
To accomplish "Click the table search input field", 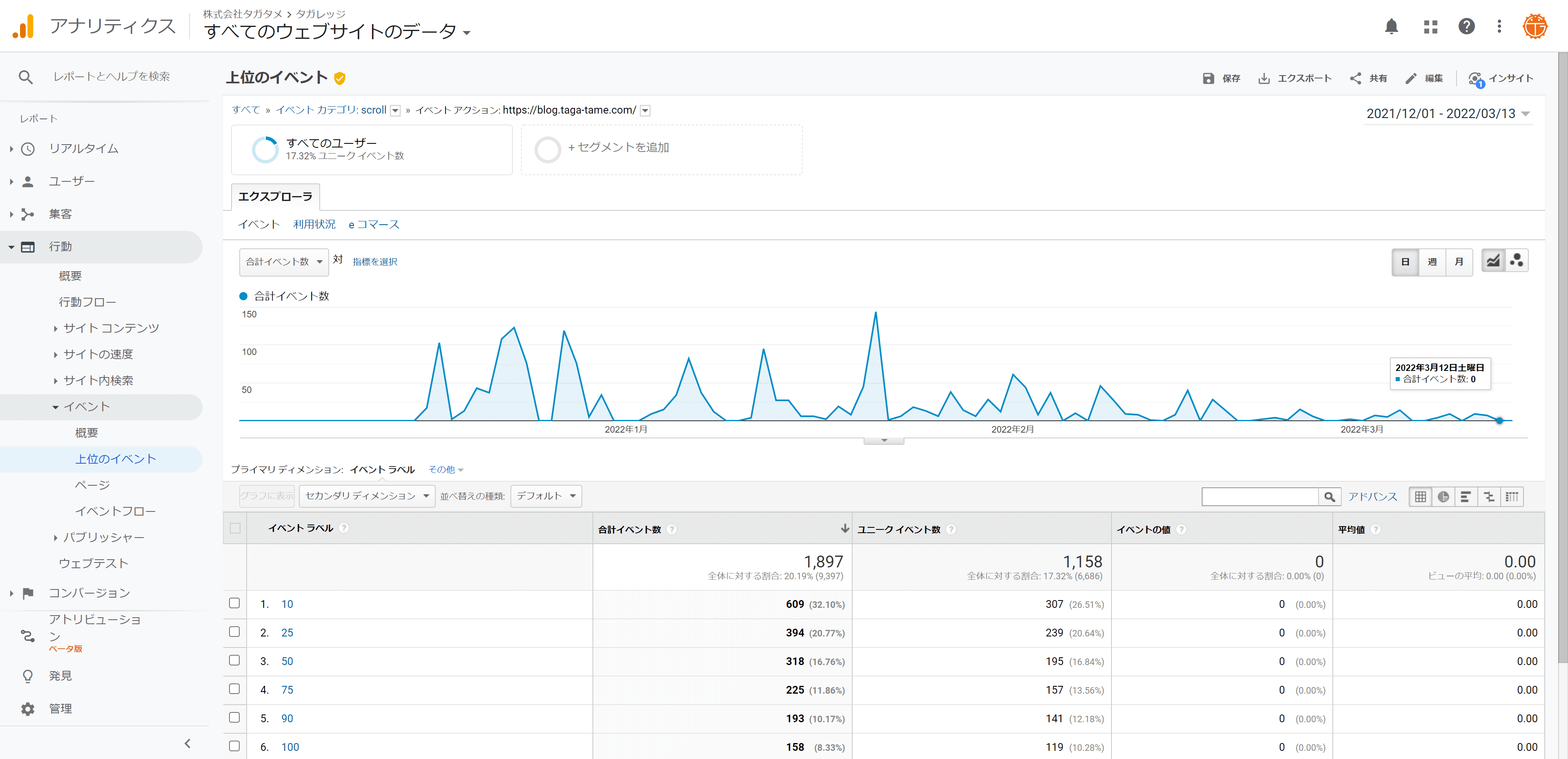I will (1260, 496).
